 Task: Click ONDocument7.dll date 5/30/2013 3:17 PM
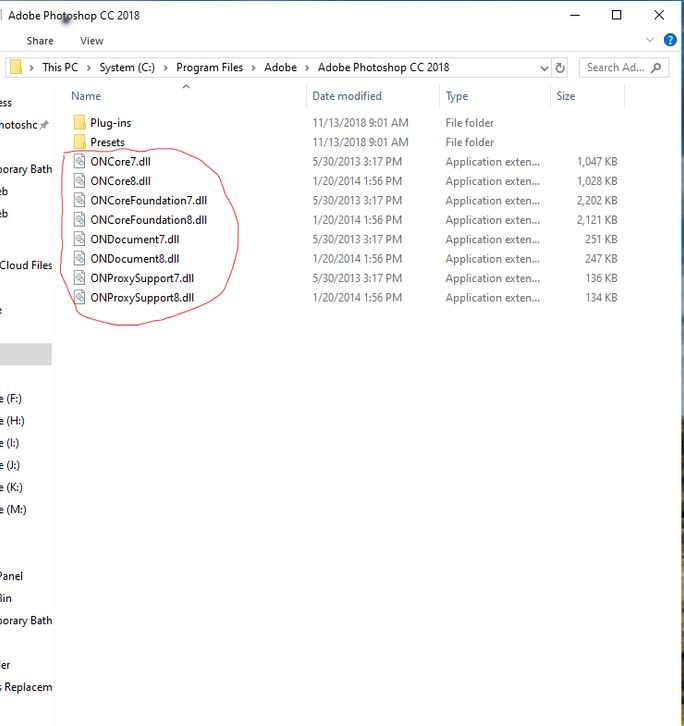[x=357, y=239]
